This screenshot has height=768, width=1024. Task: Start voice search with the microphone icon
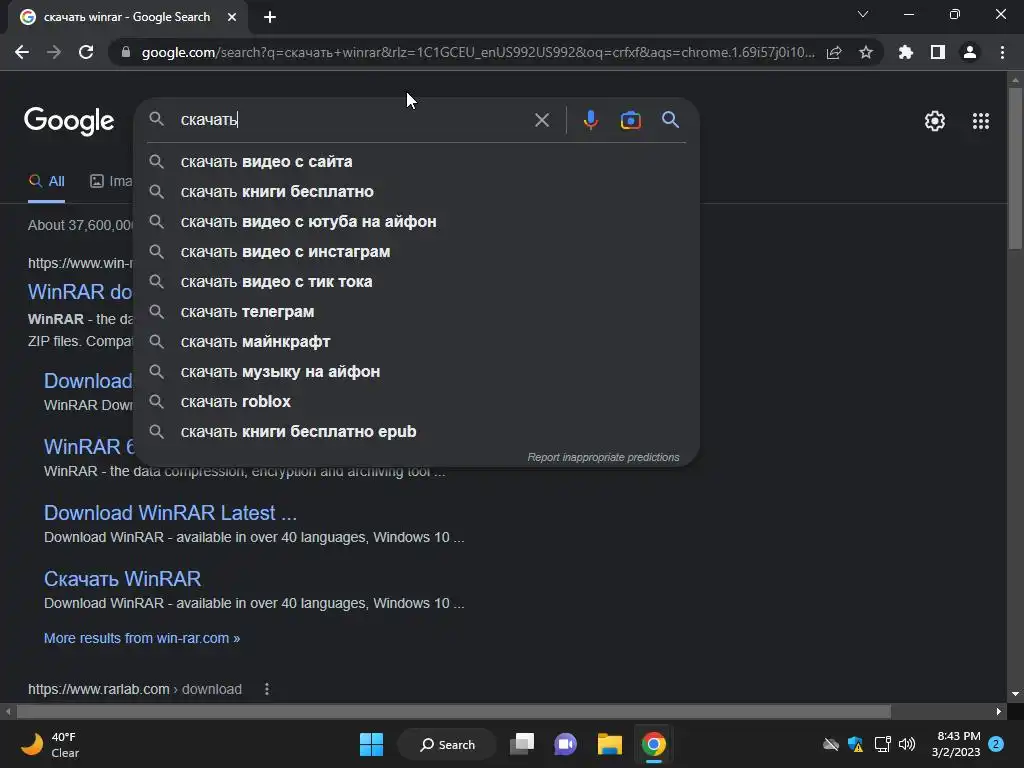tap(590, 120)
